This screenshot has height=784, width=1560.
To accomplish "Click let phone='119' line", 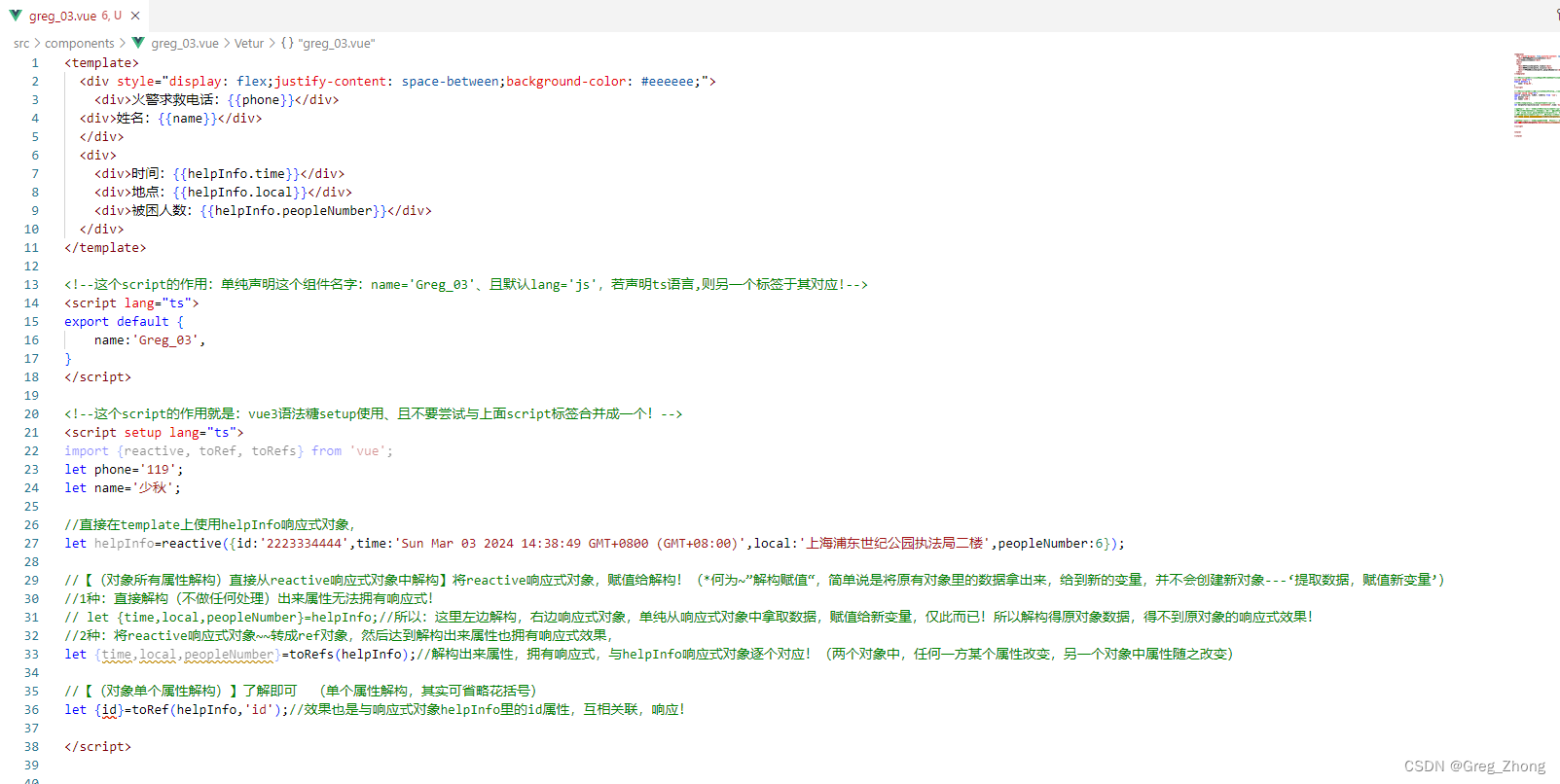I will click(124, 470).
